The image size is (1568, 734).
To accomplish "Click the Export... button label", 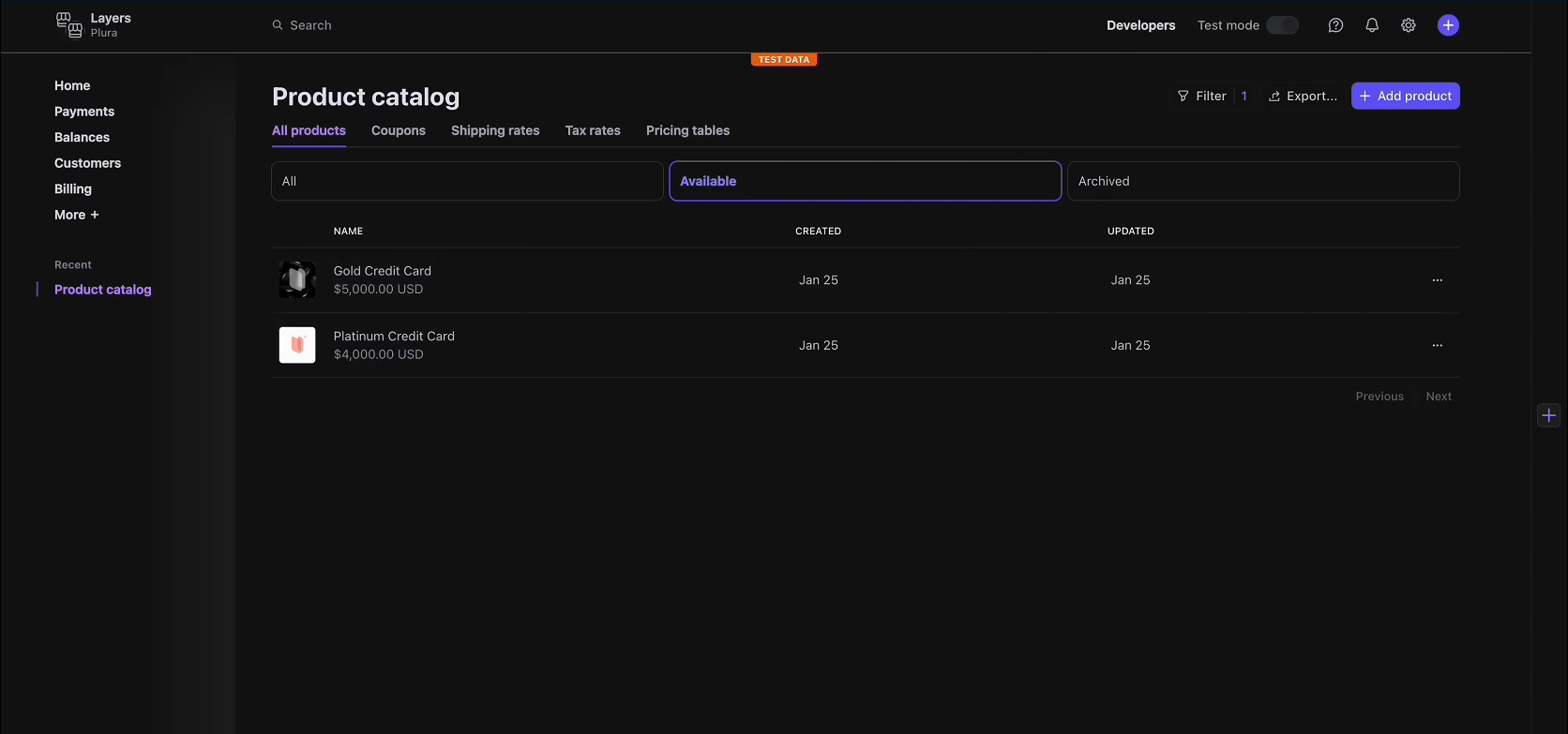I will [x=1312, y=96].
